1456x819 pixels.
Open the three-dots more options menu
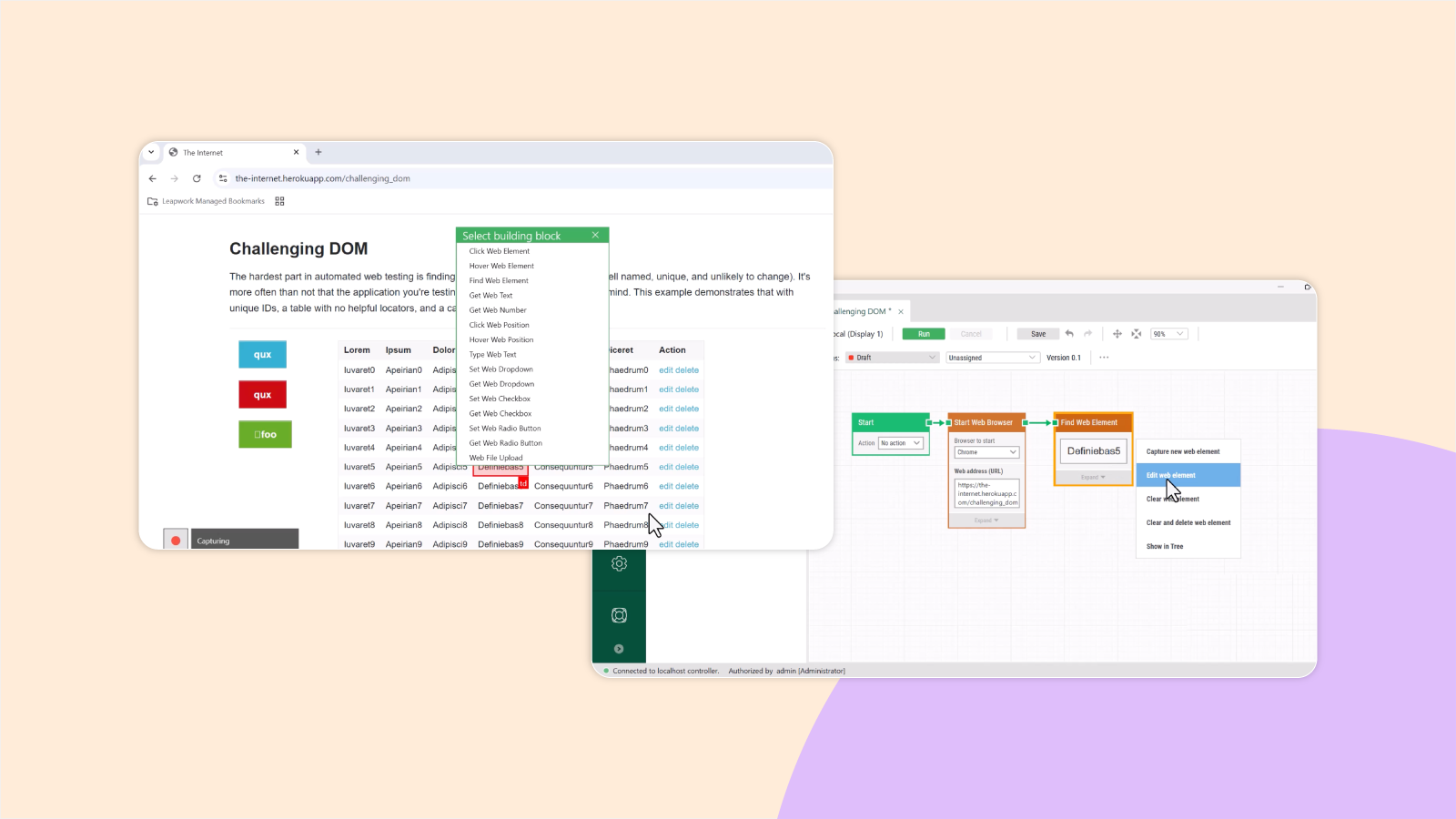(x=1104, y=358)
